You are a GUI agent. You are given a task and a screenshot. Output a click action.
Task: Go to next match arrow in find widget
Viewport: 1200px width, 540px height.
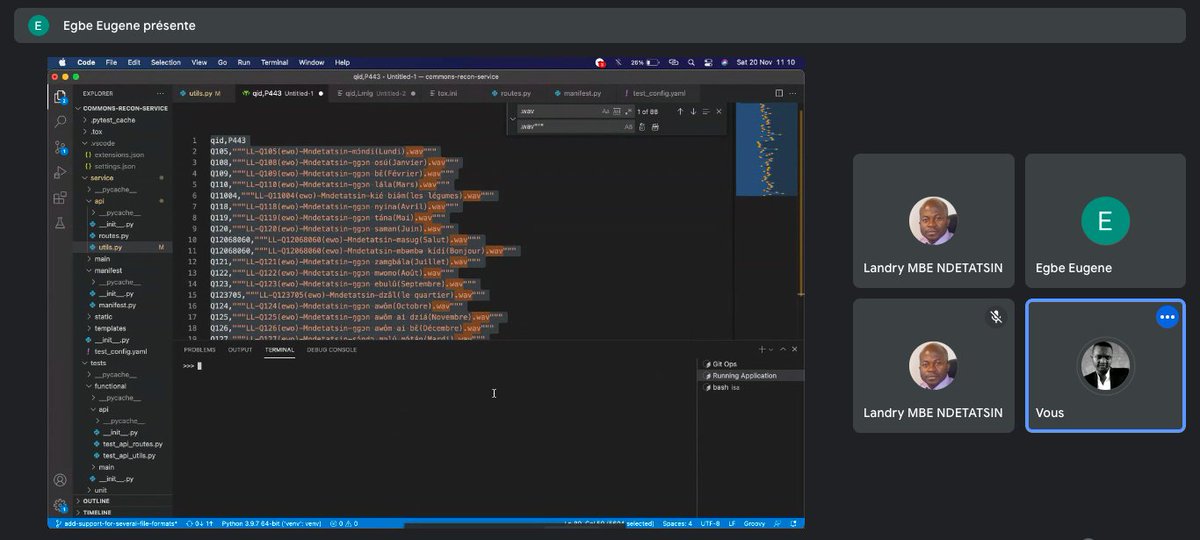point(693,112)
